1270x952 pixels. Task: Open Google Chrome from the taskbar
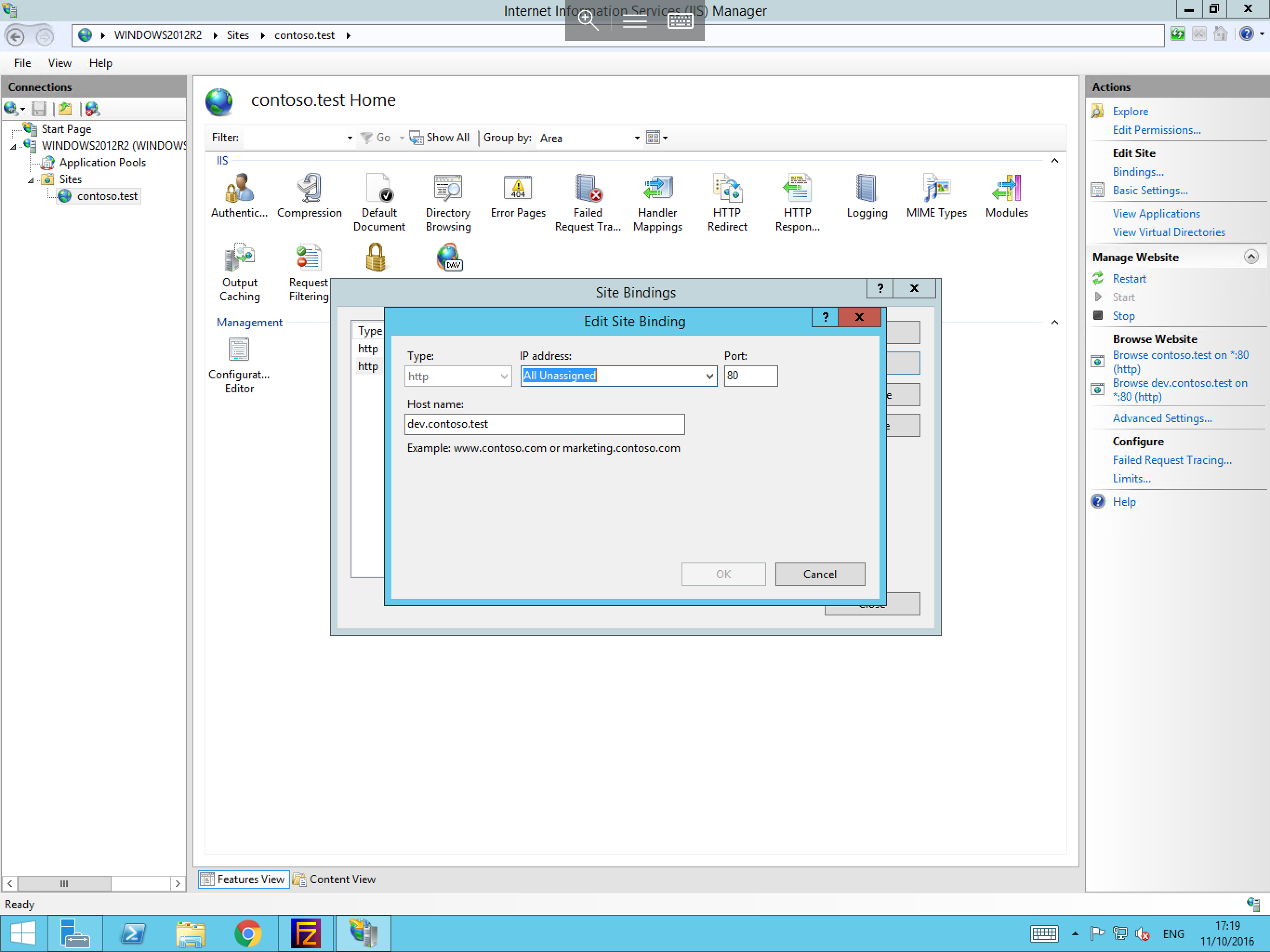[248, 933]
